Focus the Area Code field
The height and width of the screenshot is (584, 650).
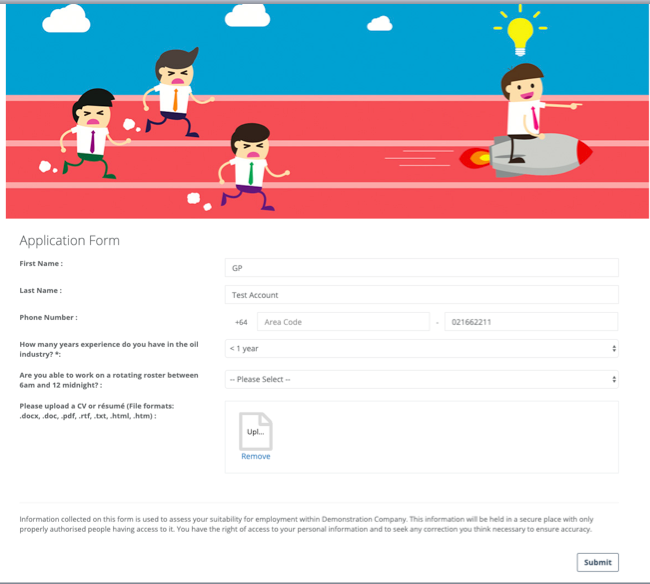click(343, 322)
